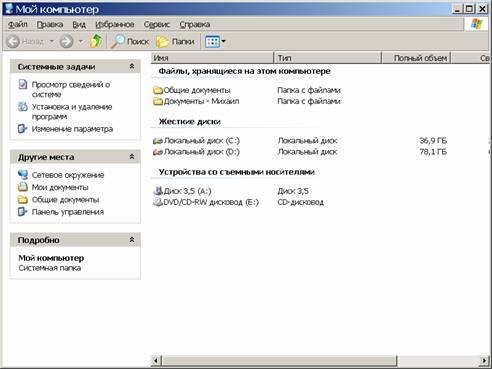Open the Вид menu
The width and height of the screenshot is (492, 369).
(x=79, y=25)
